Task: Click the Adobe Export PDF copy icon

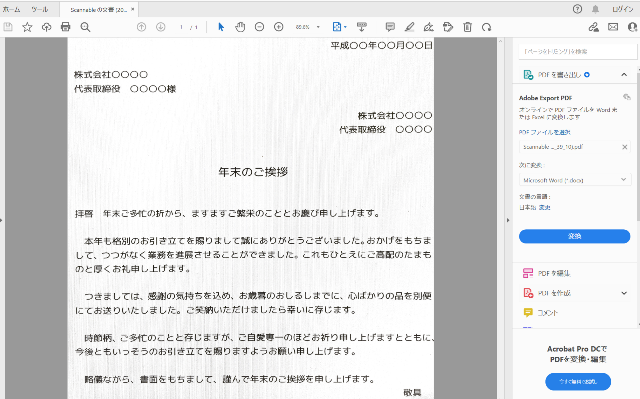Action: (x=627, y=97)
